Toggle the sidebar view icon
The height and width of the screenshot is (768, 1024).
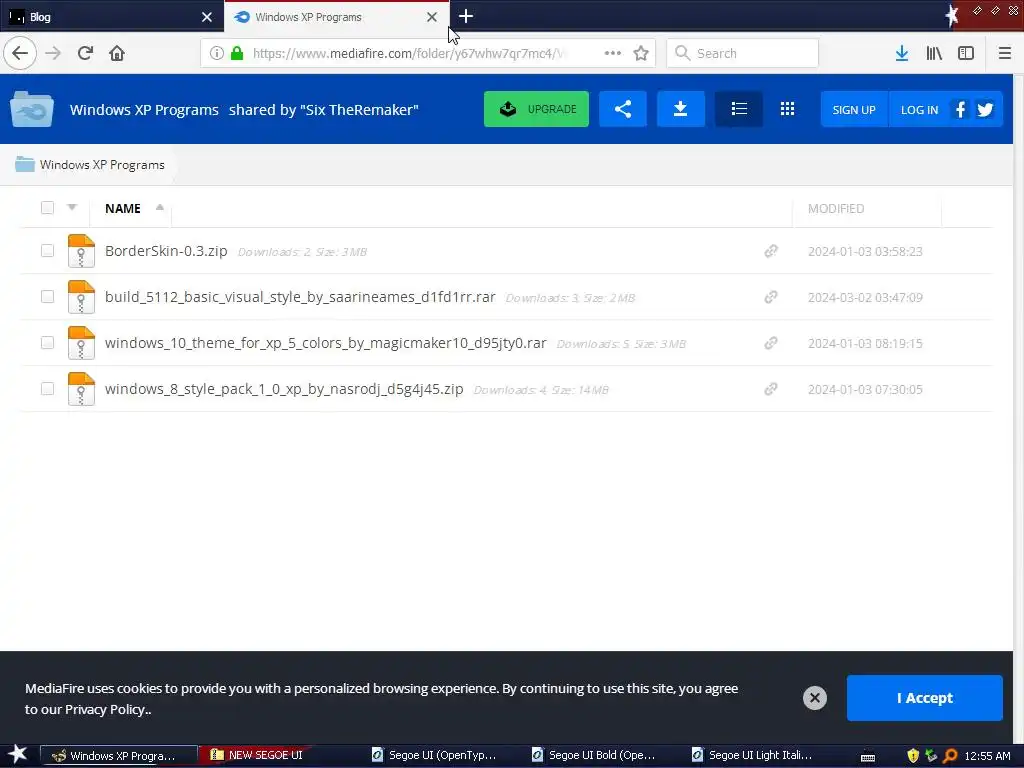(x=966, y=53)
